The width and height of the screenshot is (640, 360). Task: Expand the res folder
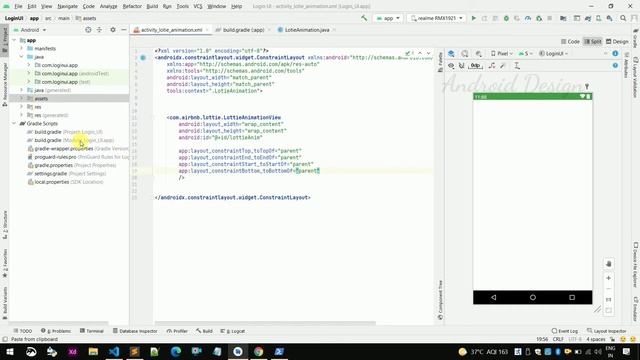pos(22,107)
